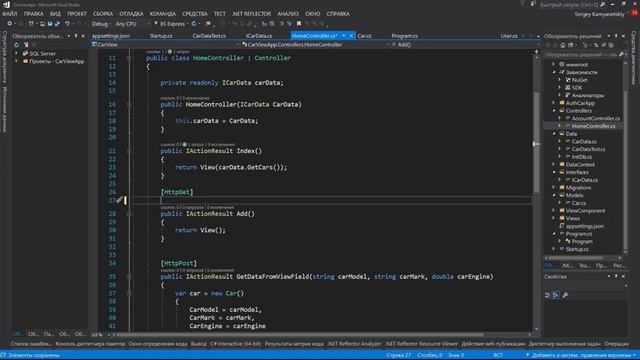Viewport: 640px width, 360px height.
Task: Click the Save file toolbar icon
Action: pyautogui.click(x=50, y=24)
